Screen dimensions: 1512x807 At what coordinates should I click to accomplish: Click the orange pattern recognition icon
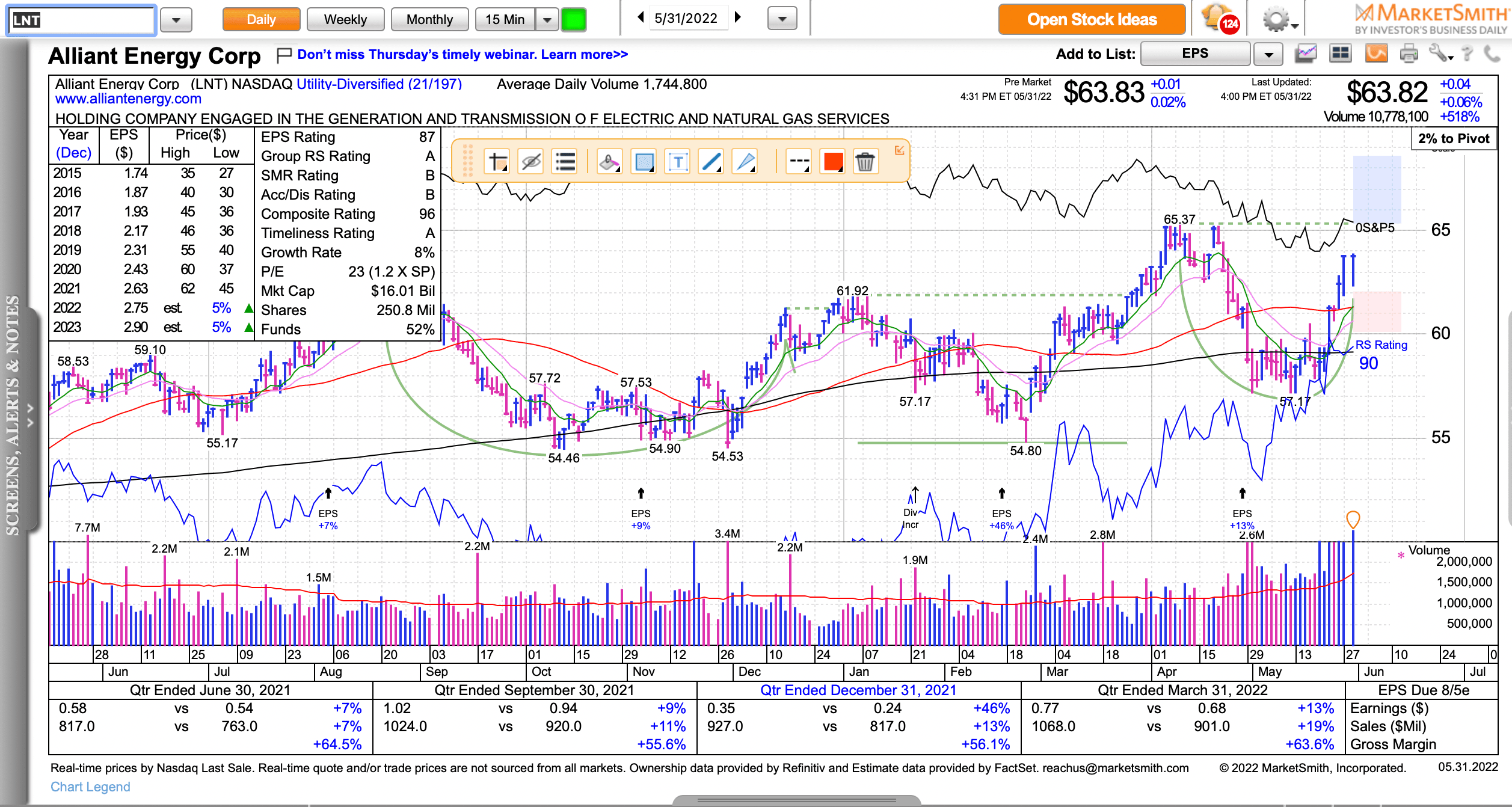1375,54
